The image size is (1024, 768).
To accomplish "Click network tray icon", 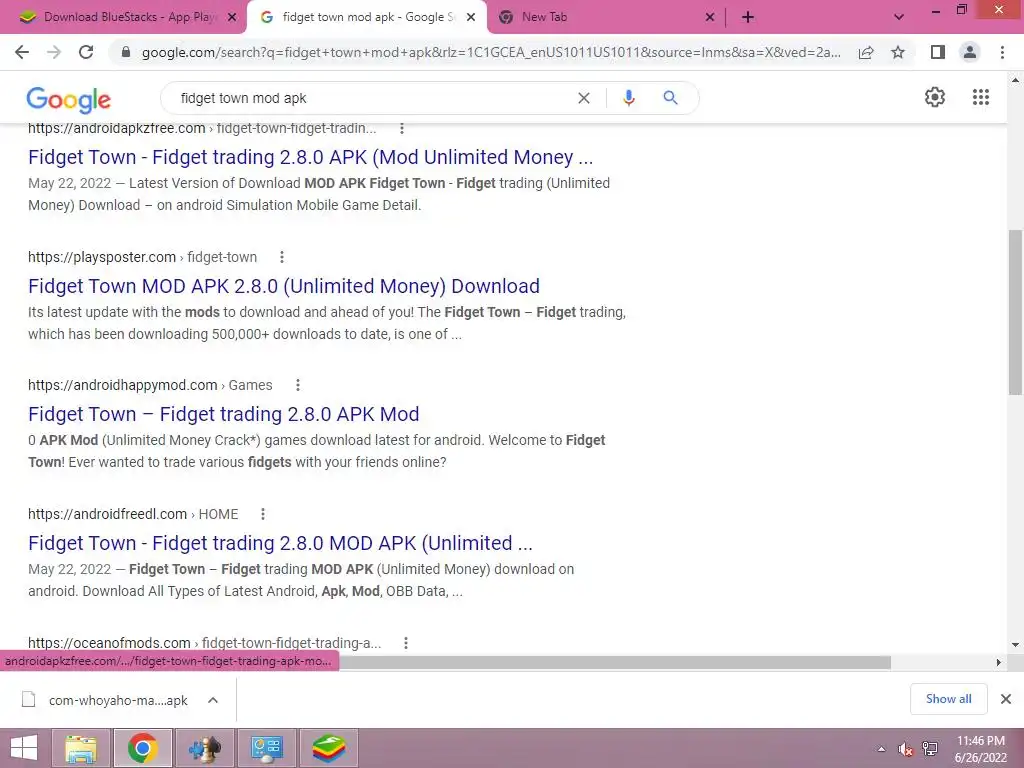I will [x=930, y=749].
